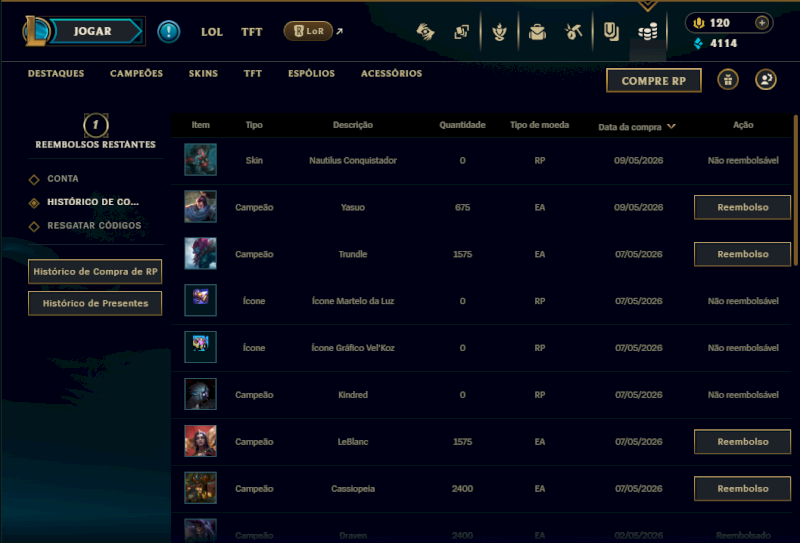
Task: Open the store coins icon
Action: click(x=647, y=33)
